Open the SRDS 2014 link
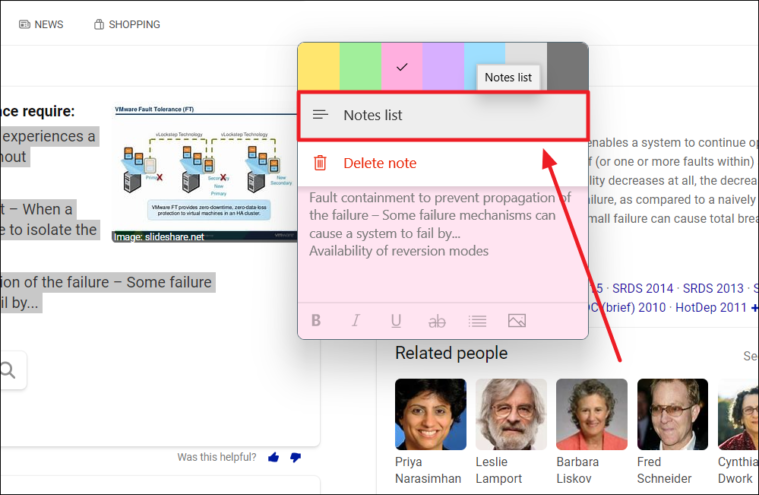The height and width of the screenshot is (495, 759). click(x=642, y=288)
